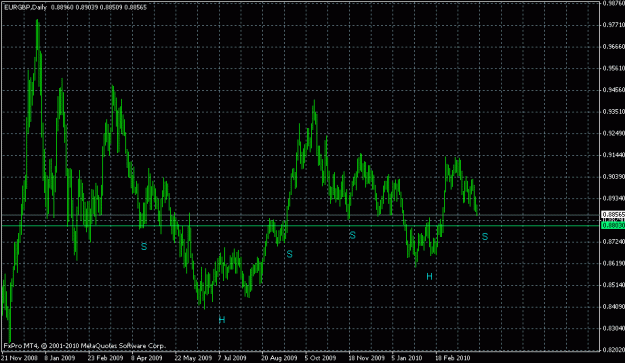The image size is (625, 363).
Task: Click the 0.90390 price scale label
Action: [614, 177]
